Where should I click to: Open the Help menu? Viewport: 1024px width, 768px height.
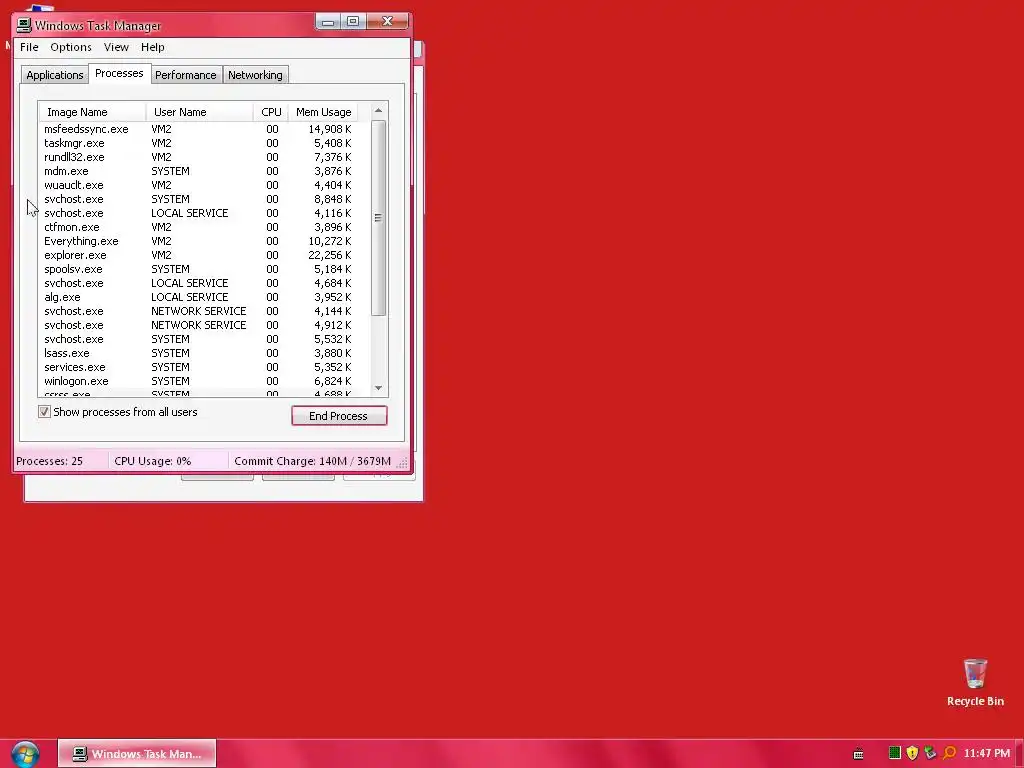tap(152, 47)
